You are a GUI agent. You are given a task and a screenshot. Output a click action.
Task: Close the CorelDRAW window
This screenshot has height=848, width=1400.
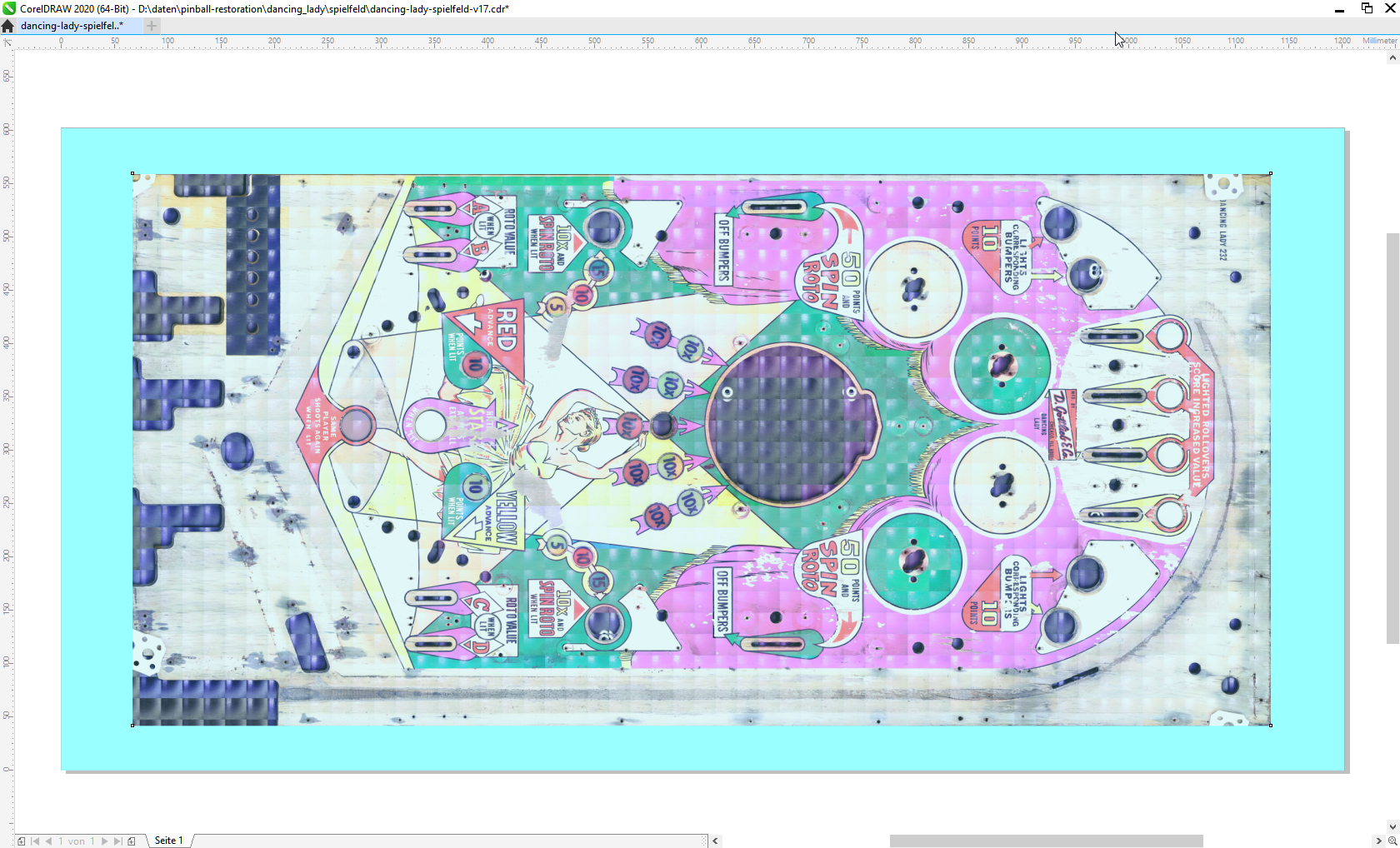(x=1390, y=8)
